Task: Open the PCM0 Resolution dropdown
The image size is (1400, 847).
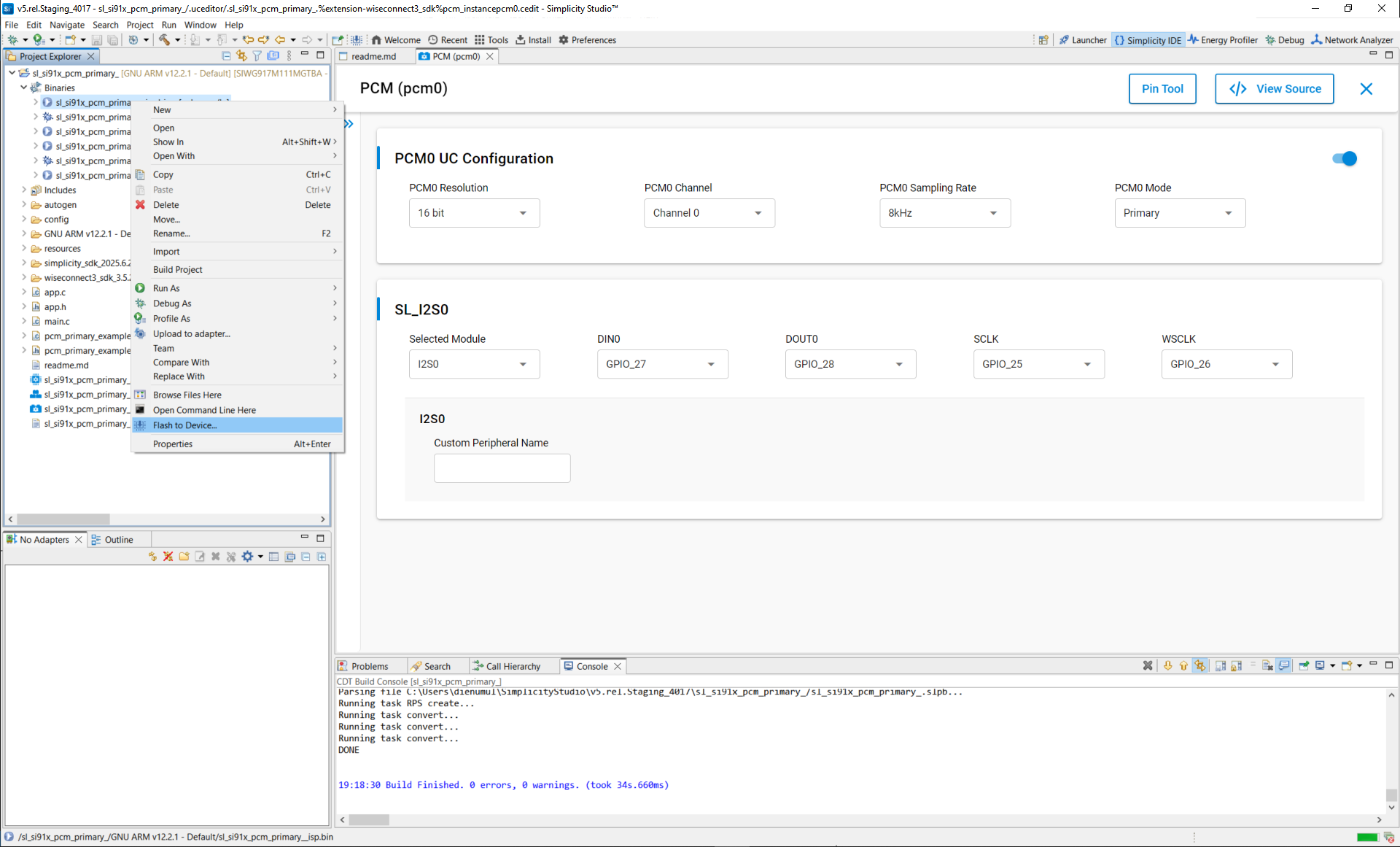Action: point(474,213)
